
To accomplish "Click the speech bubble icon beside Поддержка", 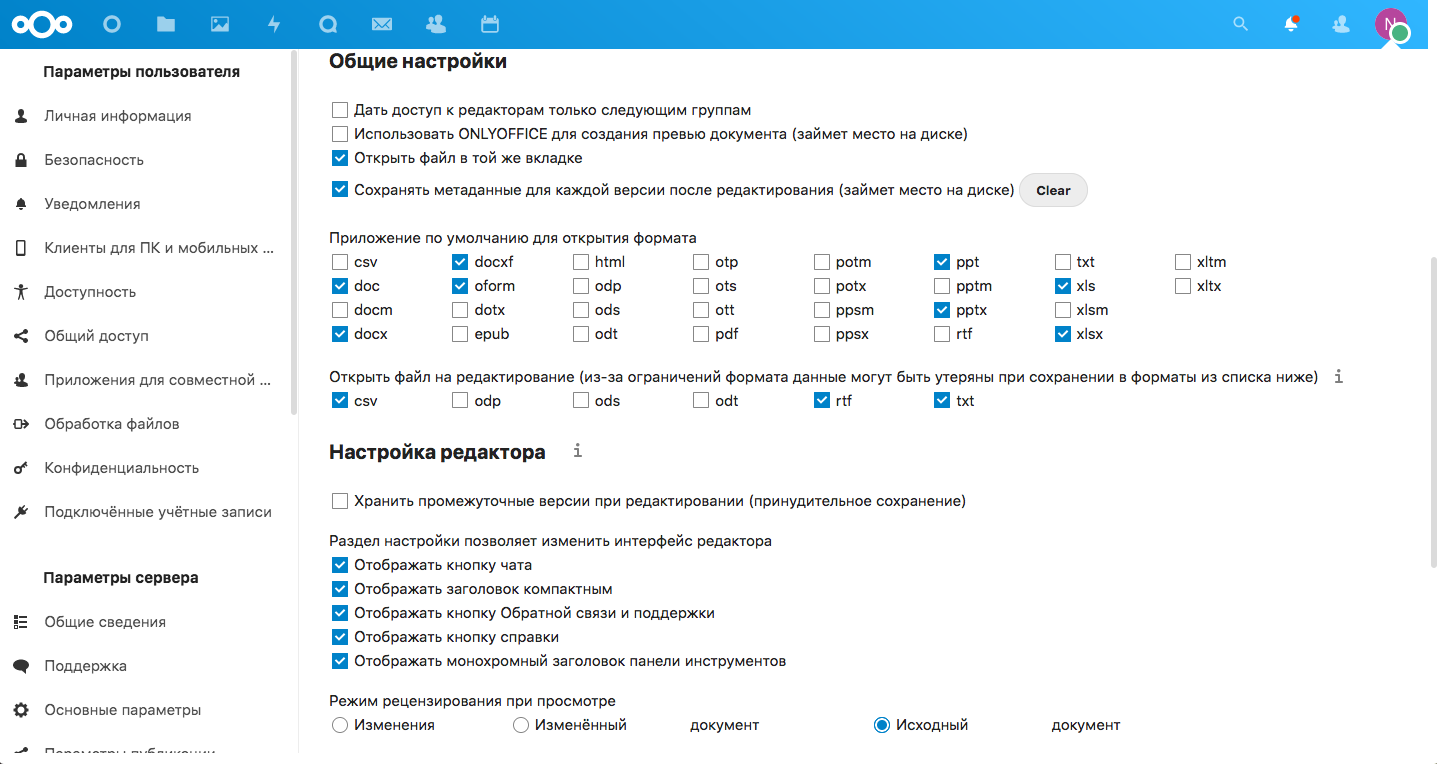I will point(21,666).
